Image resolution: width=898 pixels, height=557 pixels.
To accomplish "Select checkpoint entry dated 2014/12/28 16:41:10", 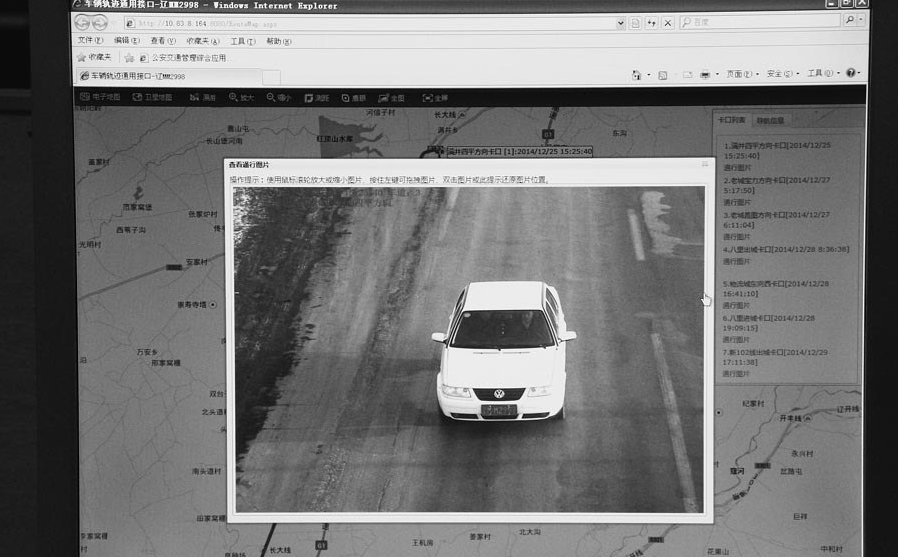I will (775, 289).
